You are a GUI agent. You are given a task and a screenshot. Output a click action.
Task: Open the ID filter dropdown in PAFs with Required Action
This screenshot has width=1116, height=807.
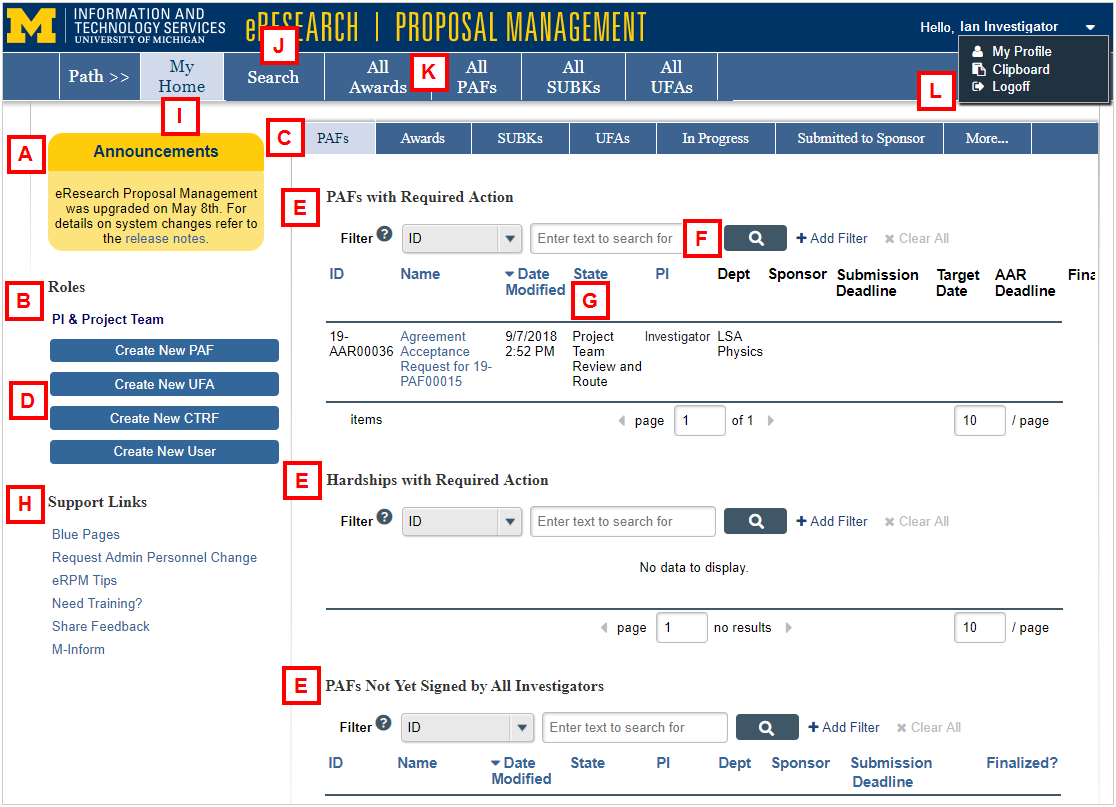click(511, 239)
